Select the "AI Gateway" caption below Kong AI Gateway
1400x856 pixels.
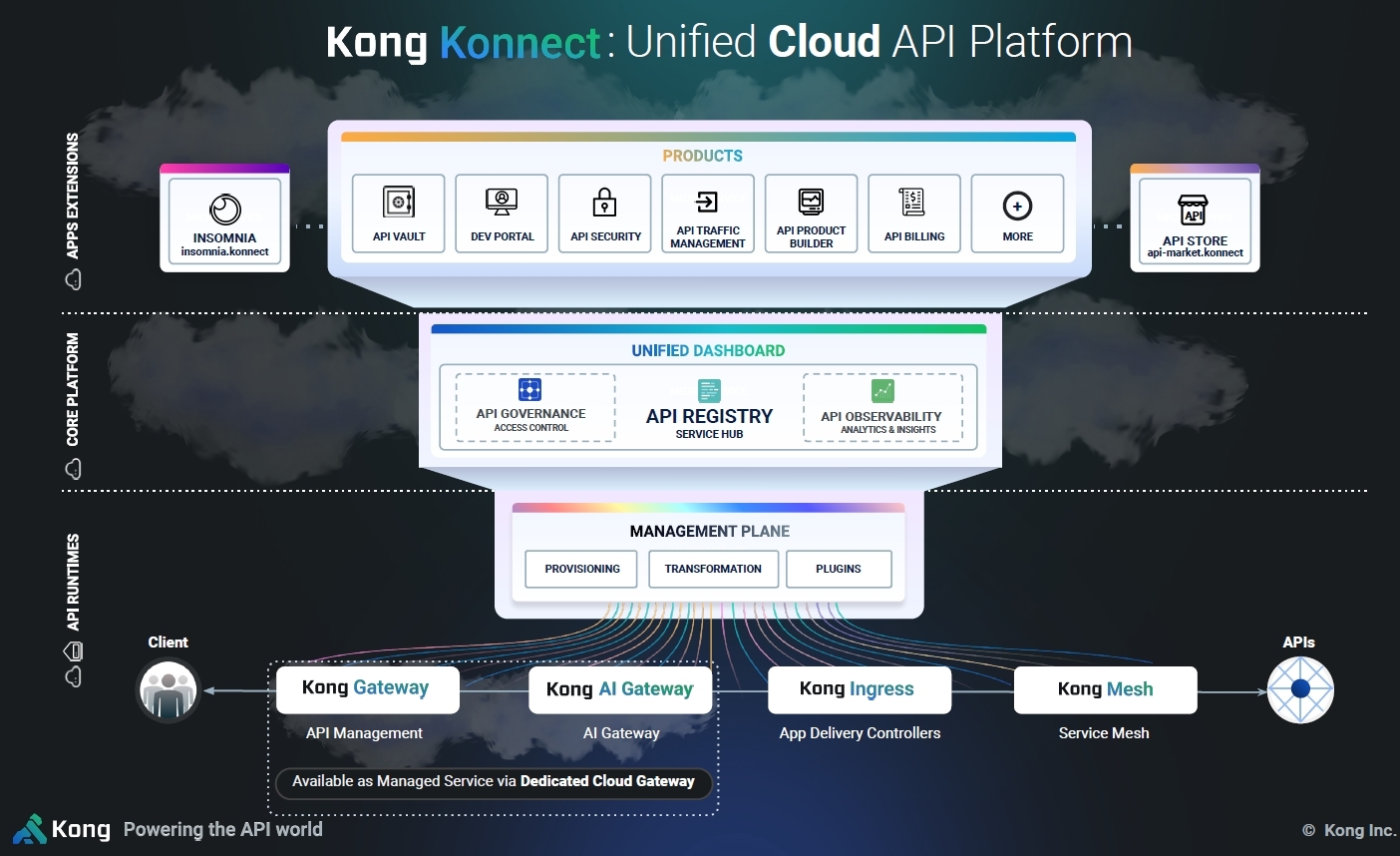coord(621,733)
